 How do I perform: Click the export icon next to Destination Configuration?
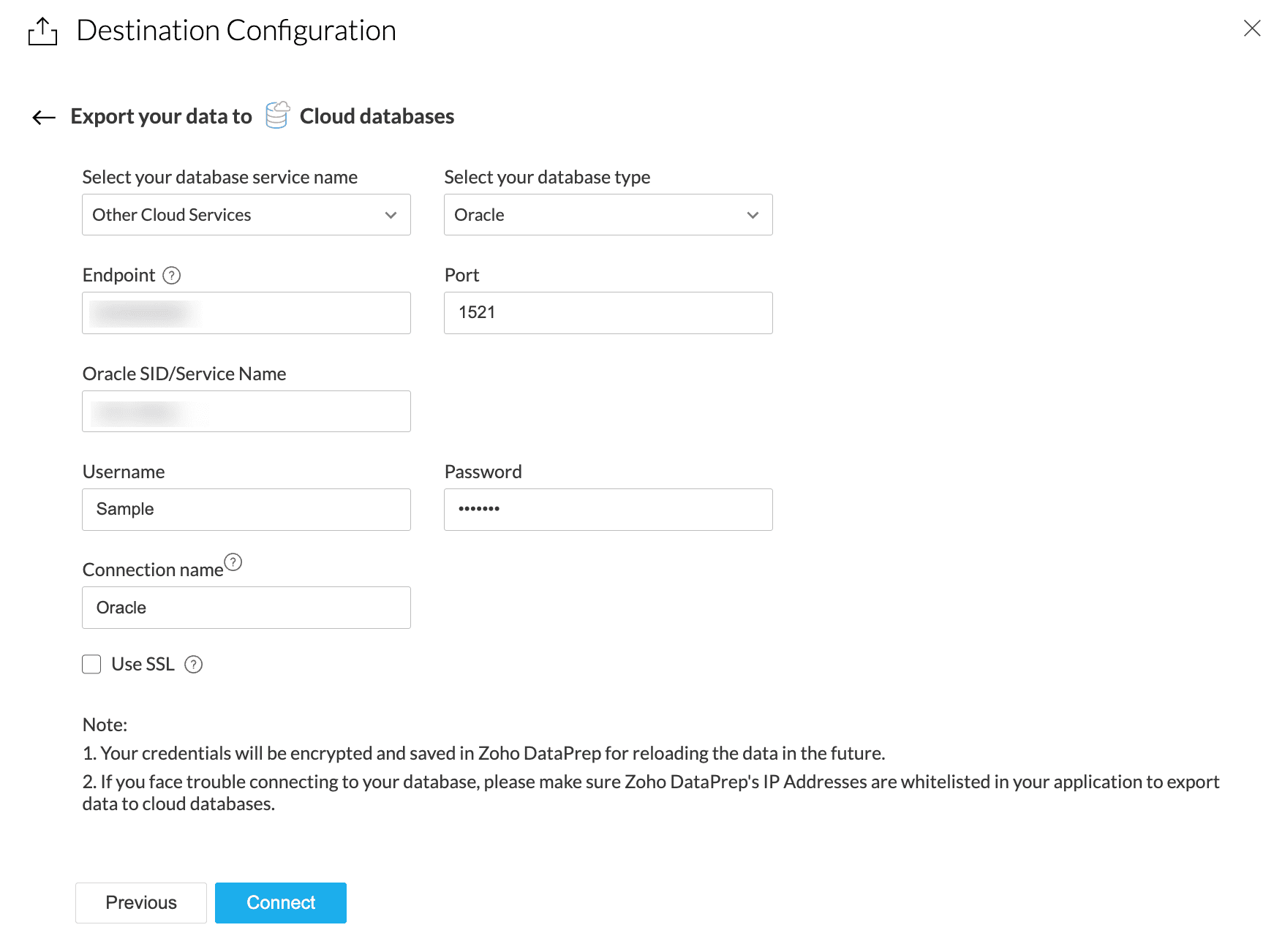tap(42, 31)
